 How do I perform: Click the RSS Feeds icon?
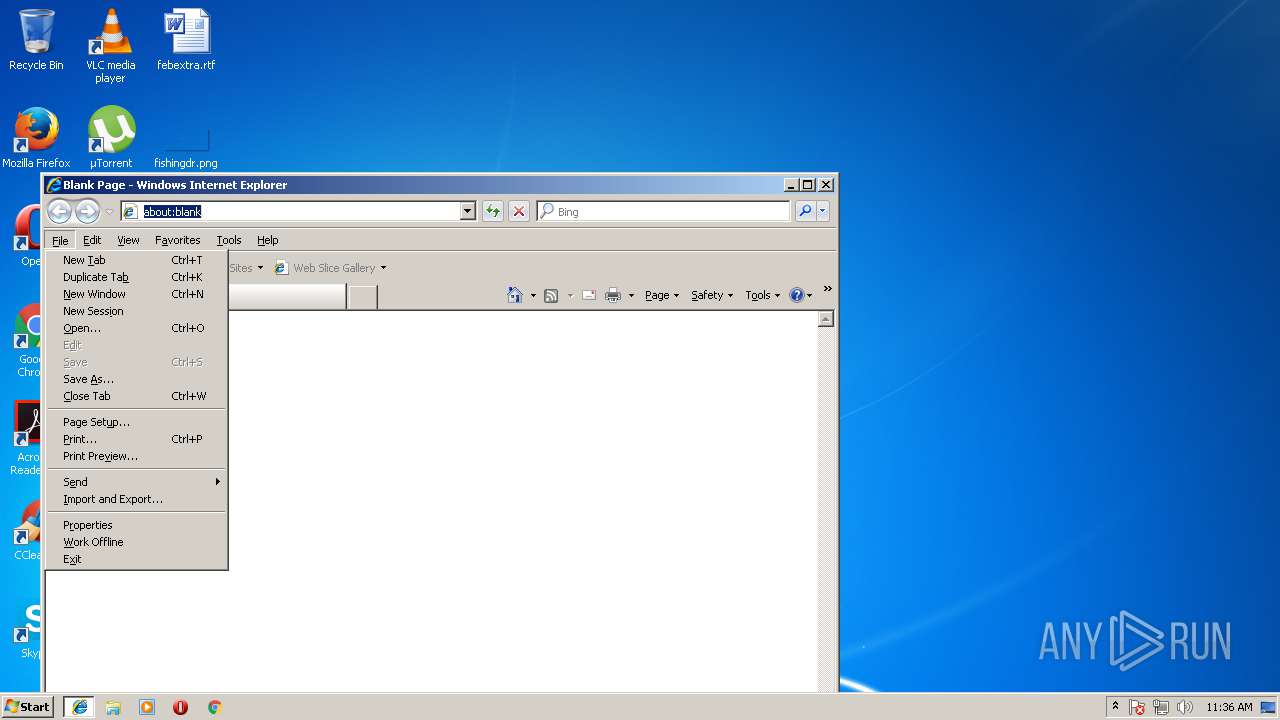(x=551, y=295)
